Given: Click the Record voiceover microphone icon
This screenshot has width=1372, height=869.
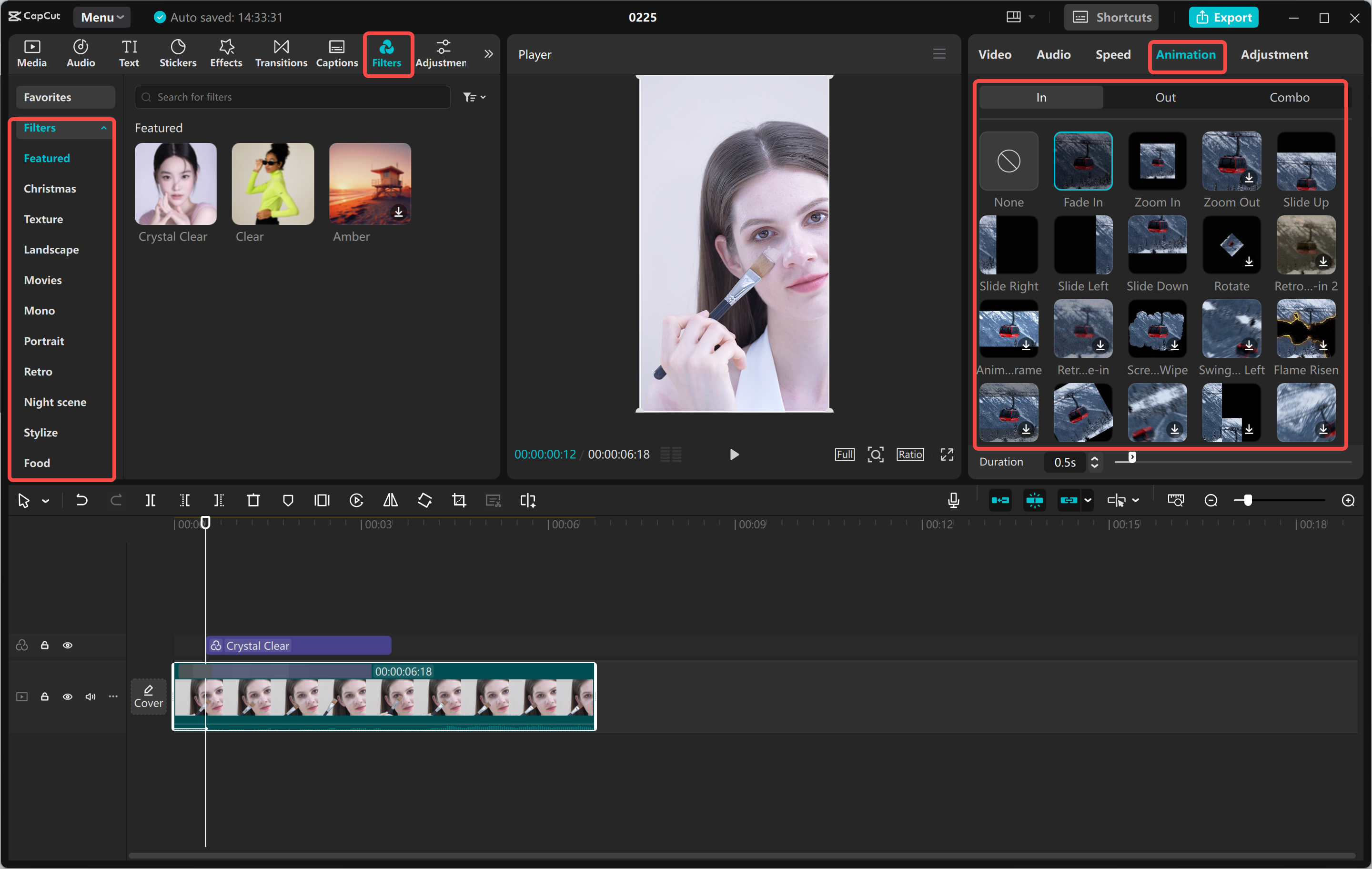Looking at the screenshot, I should [953, 500].
